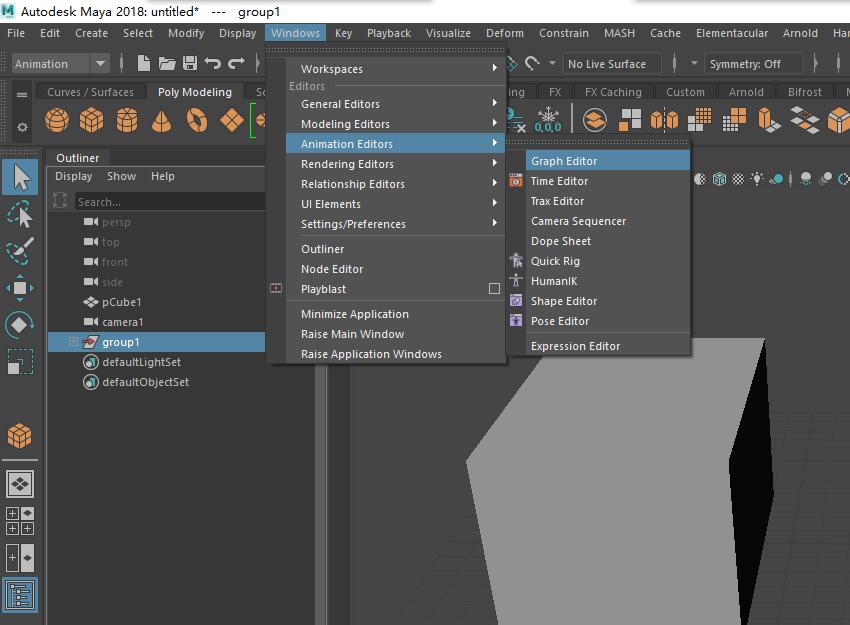Create a polygon sphere from shelf

point(57,120)
